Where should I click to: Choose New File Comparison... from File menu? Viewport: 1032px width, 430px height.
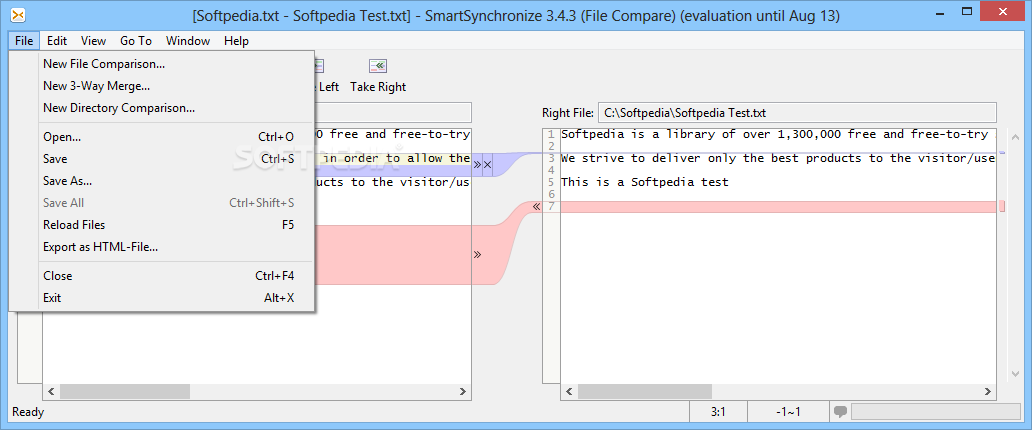pos(161,64)
